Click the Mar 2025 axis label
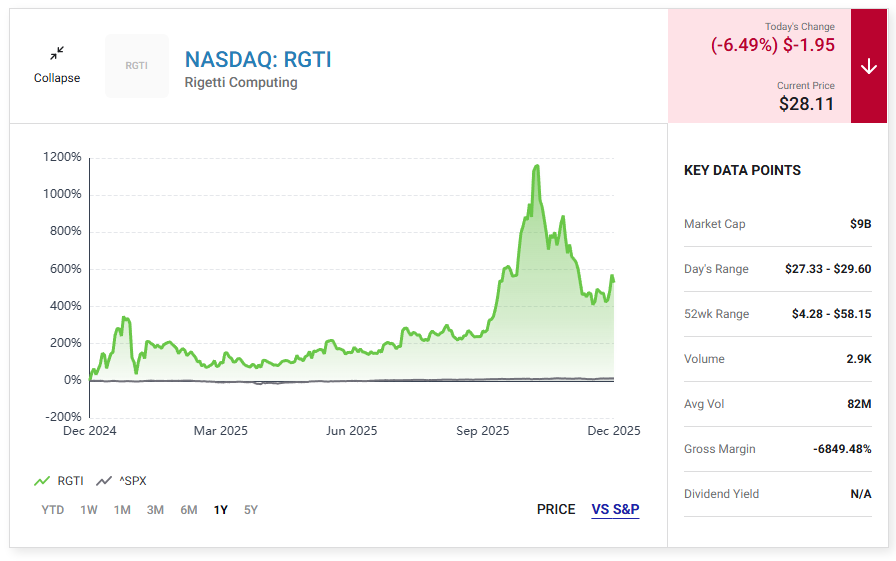Viewport: 896px width, 561px height. click(x=221, y=431)
